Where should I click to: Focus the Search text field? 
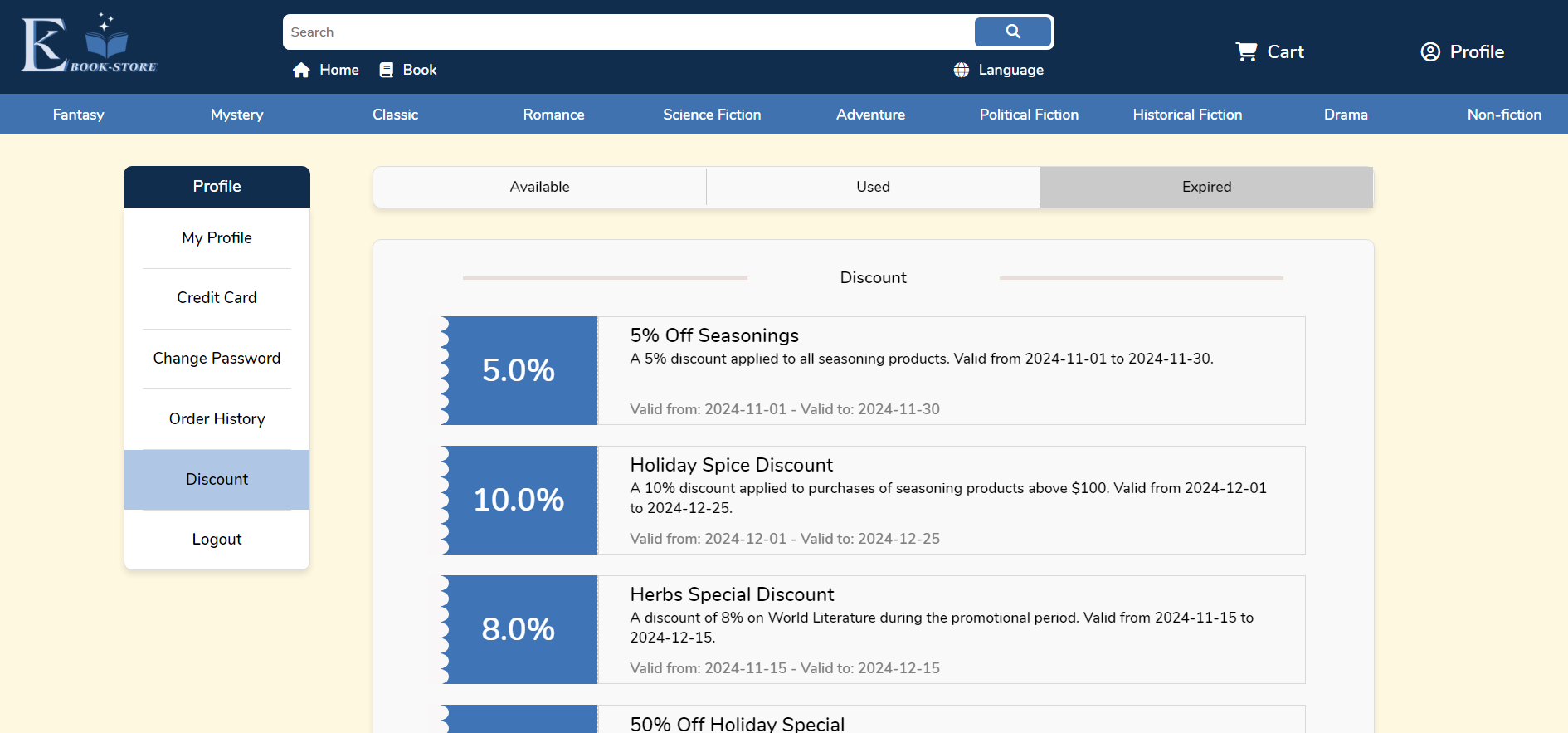[628, 32]
